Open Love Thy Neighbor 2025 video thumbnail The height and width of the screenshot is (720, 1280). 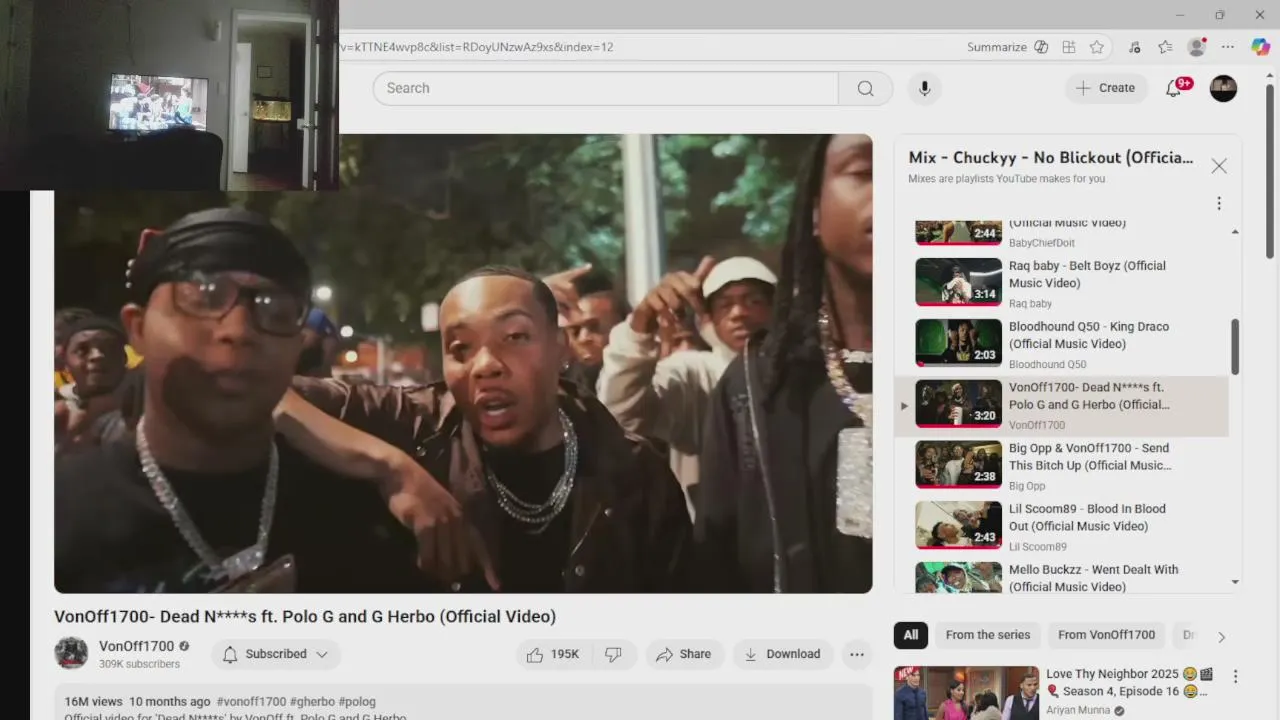coord(966,693)
